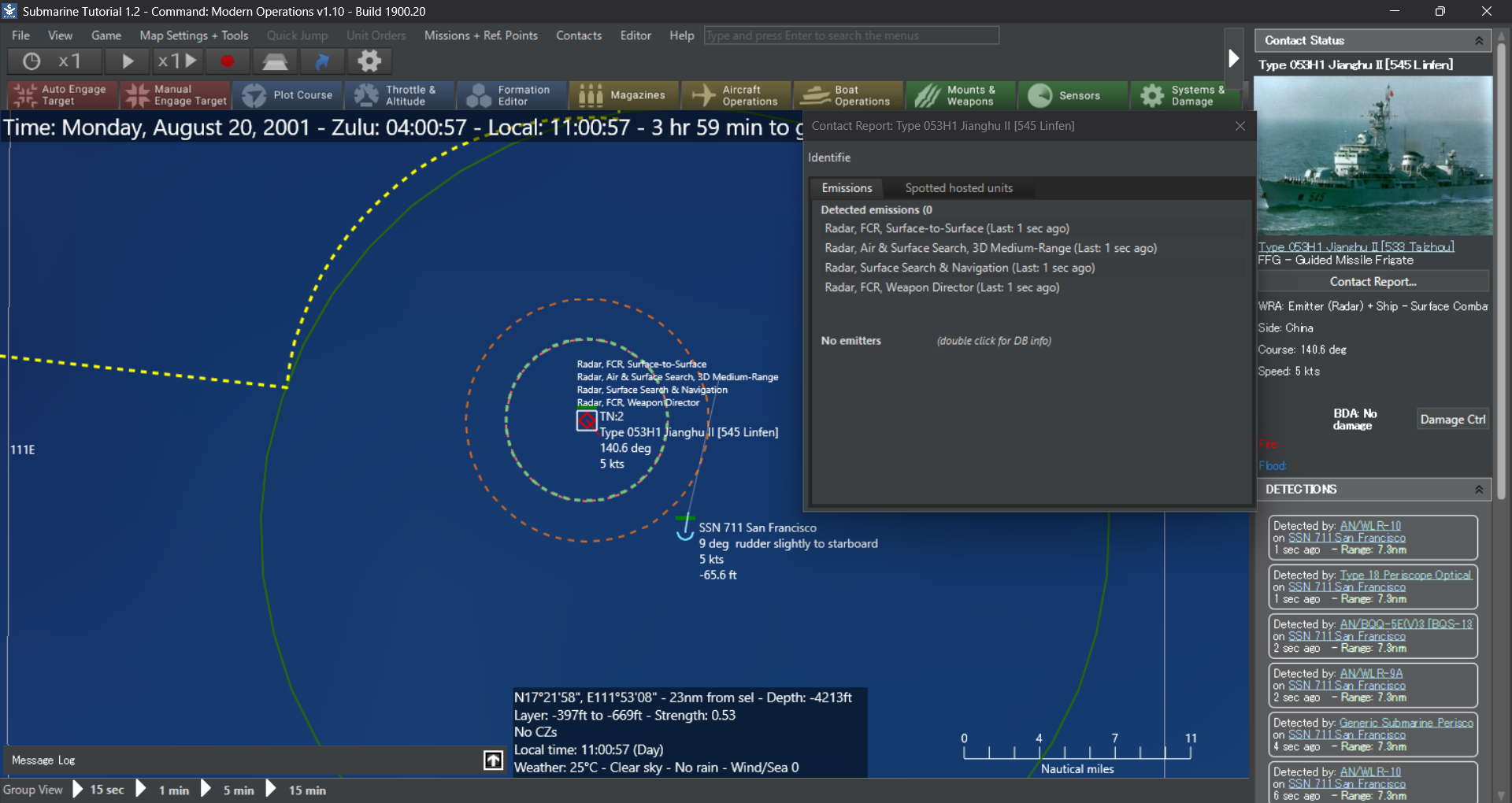1512x803 pixels.
Task: Click Auto Engage Target button
Action: pyautogui.click(x=62, y=95)
